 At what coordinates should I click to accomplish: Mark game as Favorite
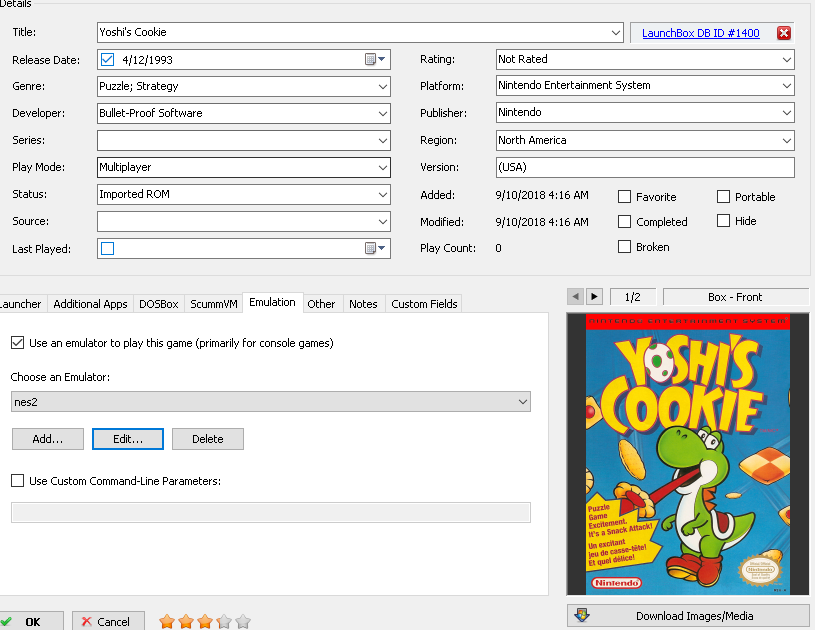[x=624, y=196]
